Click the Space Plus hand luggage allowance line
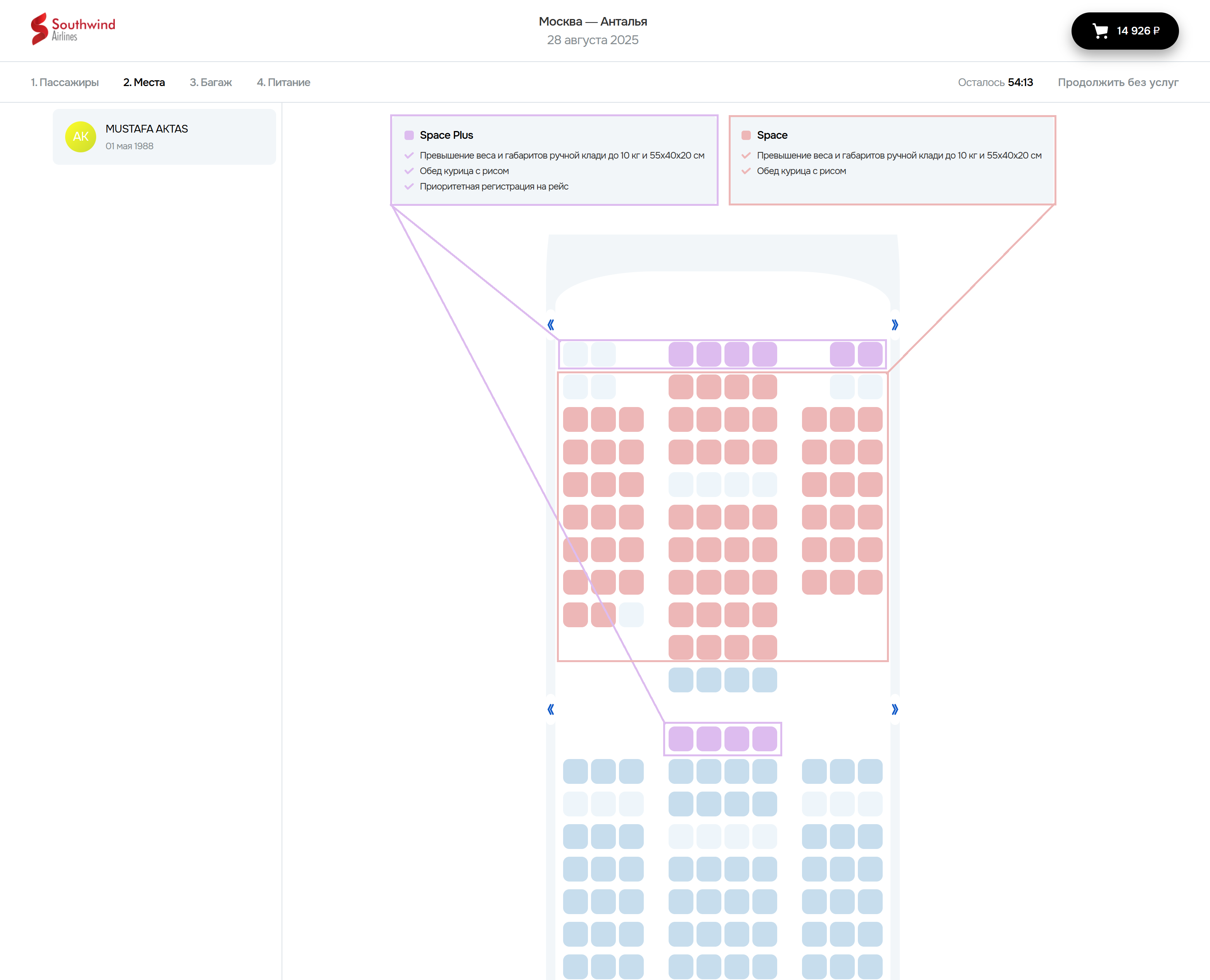This screenshot has width=1210, height=980. [562, 156]
